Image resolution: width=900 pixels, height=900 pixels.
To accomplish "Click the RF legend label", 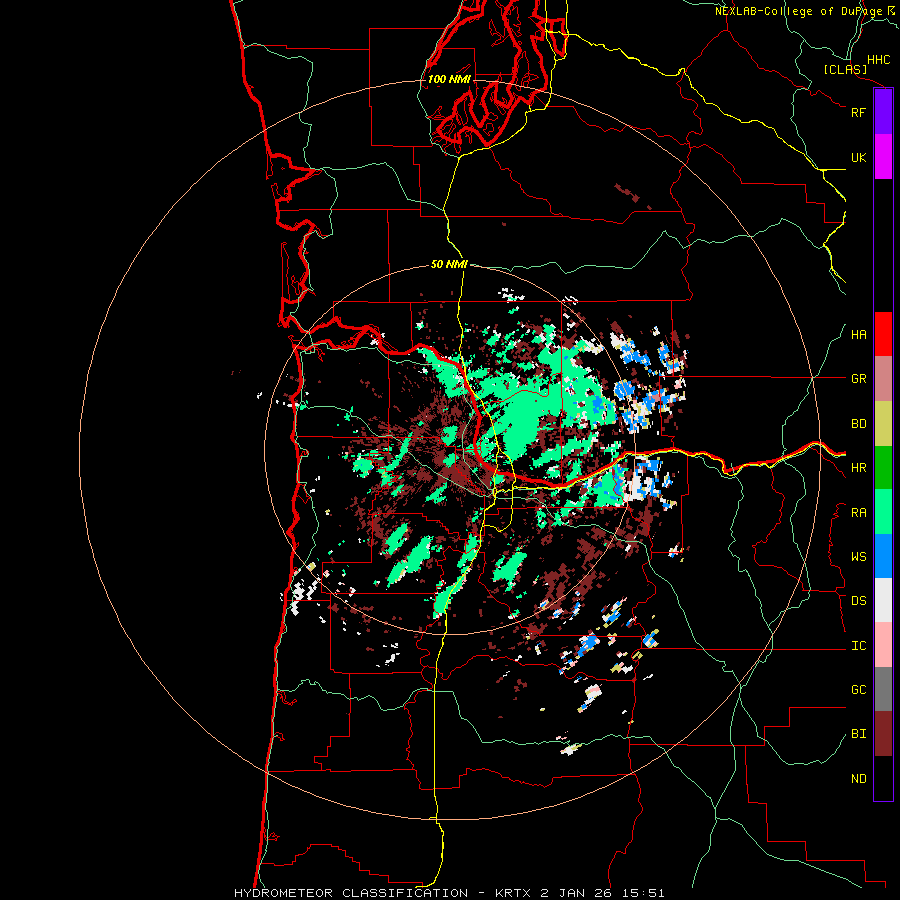I will coord(858,112).
